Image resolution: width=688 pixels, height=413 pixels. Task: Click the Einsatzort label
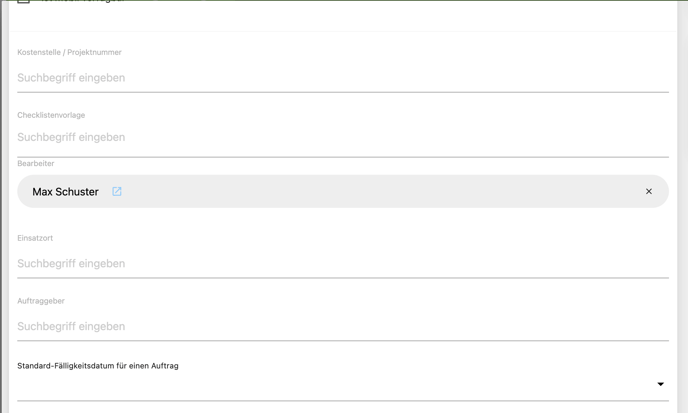click(x=35, y=238)
